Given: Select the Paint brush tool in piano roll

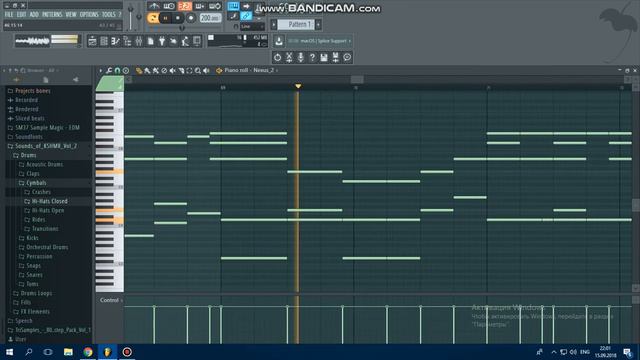Looking at the screenshot, I should tap(147, 71).
